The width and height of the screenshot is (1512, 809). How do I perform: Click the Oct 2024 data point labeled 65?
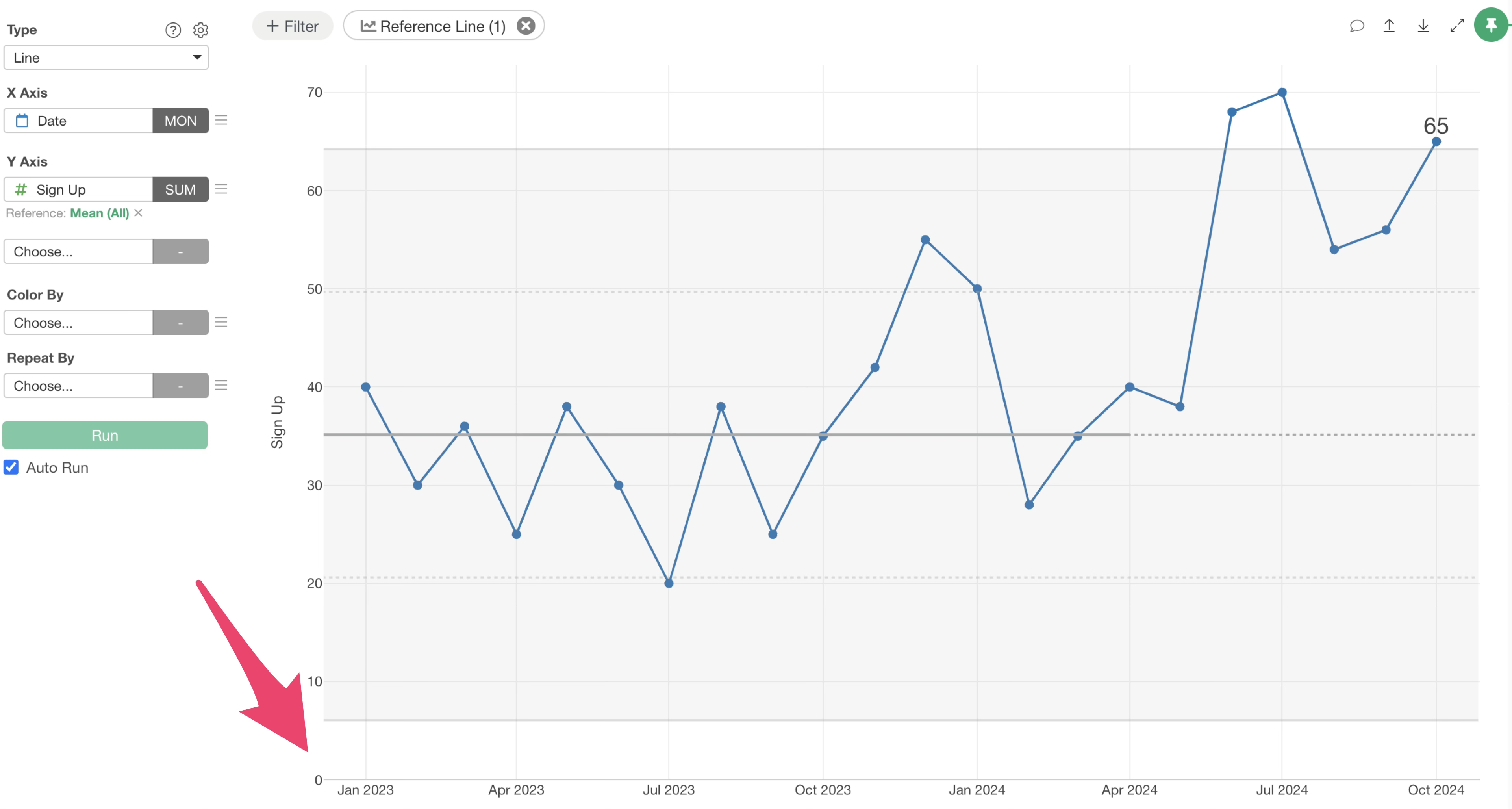tap(1436, 141)
